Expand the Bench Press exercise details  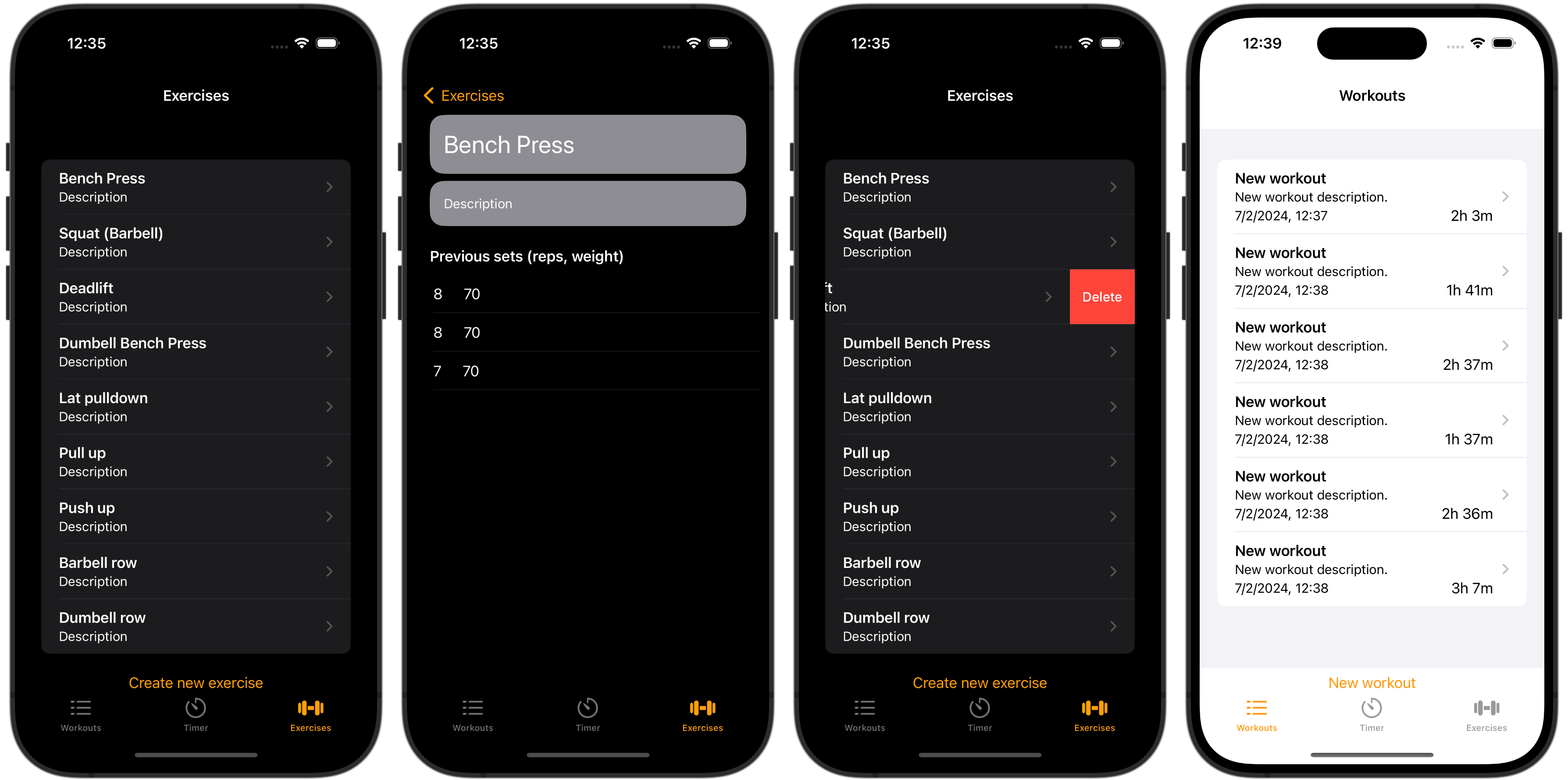(196, 187)
